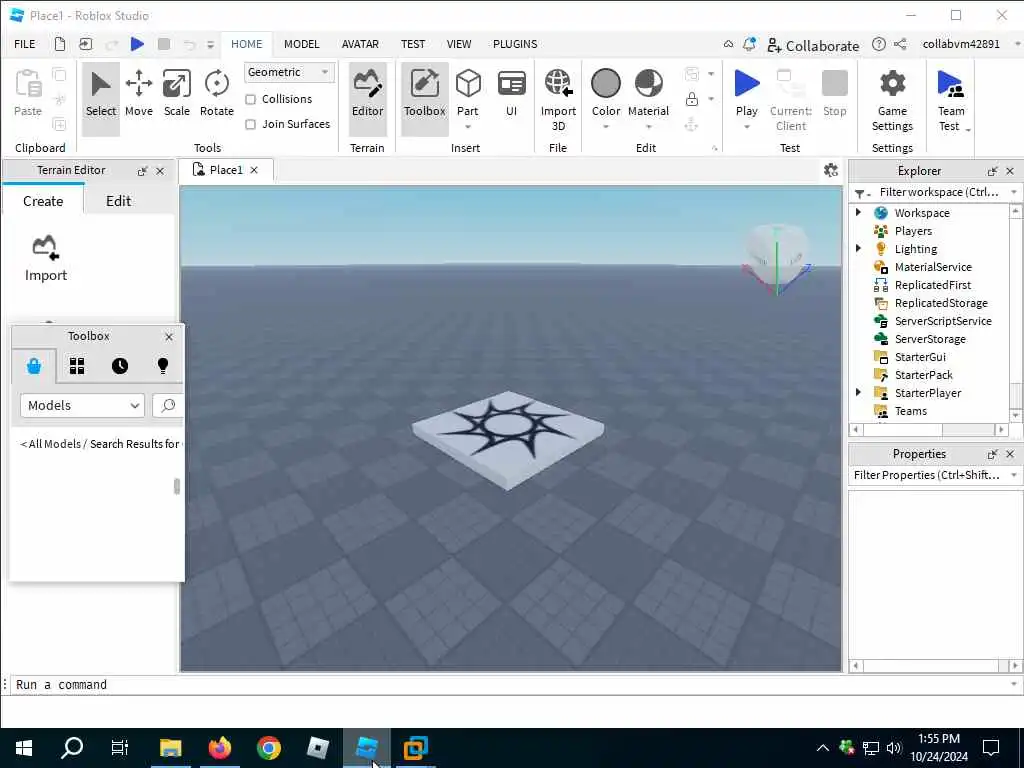
Task: Open Game Settings
Action: pyautogui.click(x=892, y=99)
